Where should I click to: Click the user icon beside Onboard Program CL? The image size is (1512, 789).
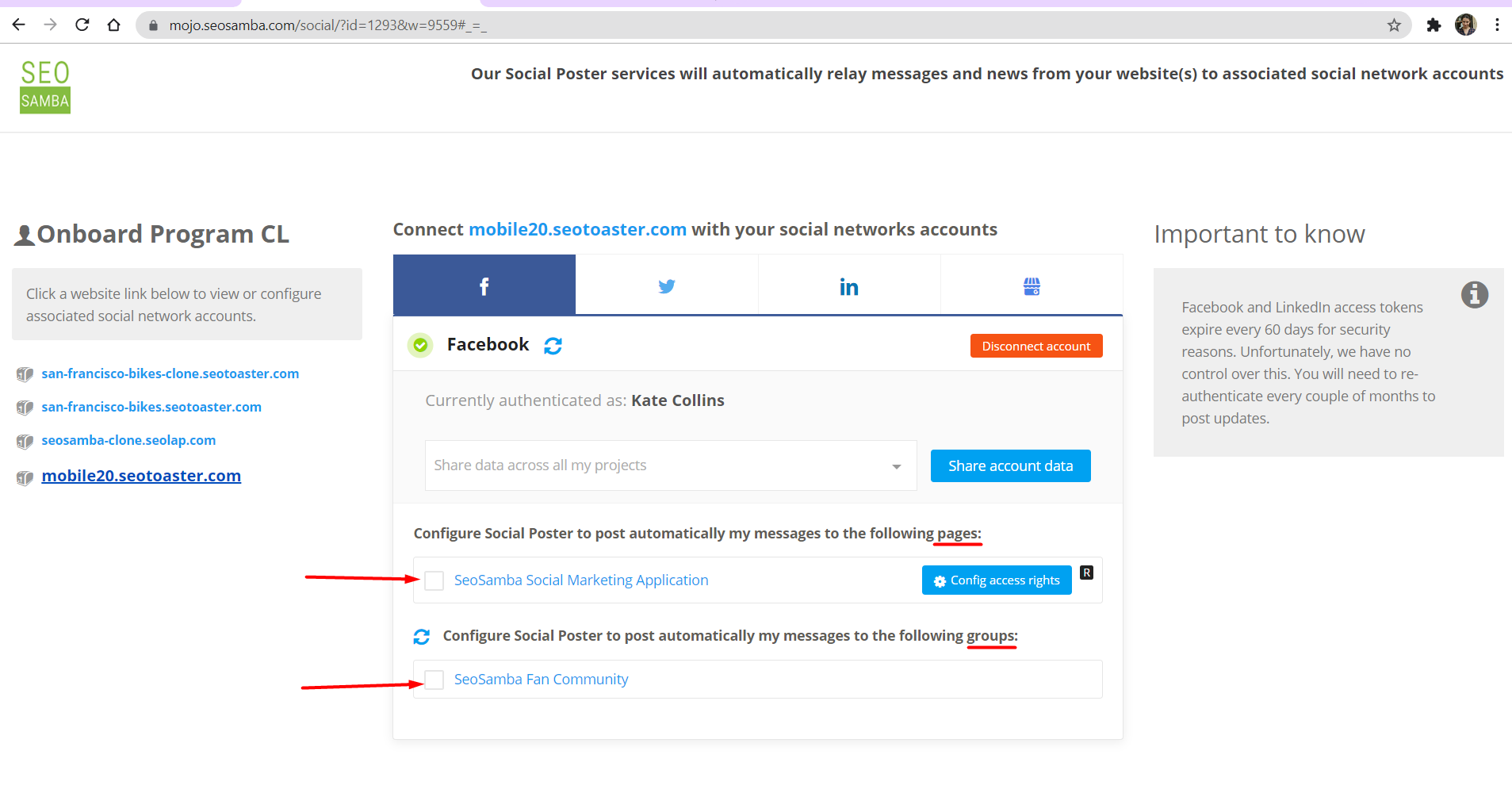tap(25, 235)
